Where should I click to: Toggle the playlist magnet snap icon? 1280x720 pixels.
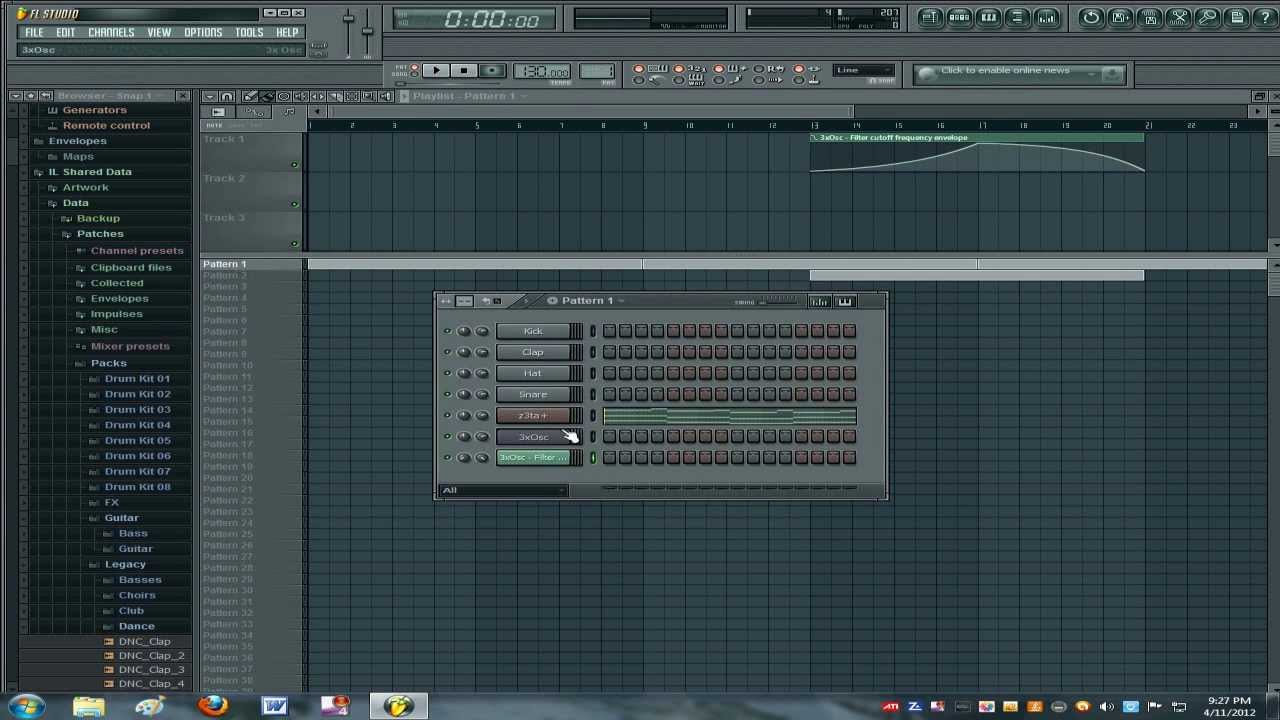click(x=227, y=96)
